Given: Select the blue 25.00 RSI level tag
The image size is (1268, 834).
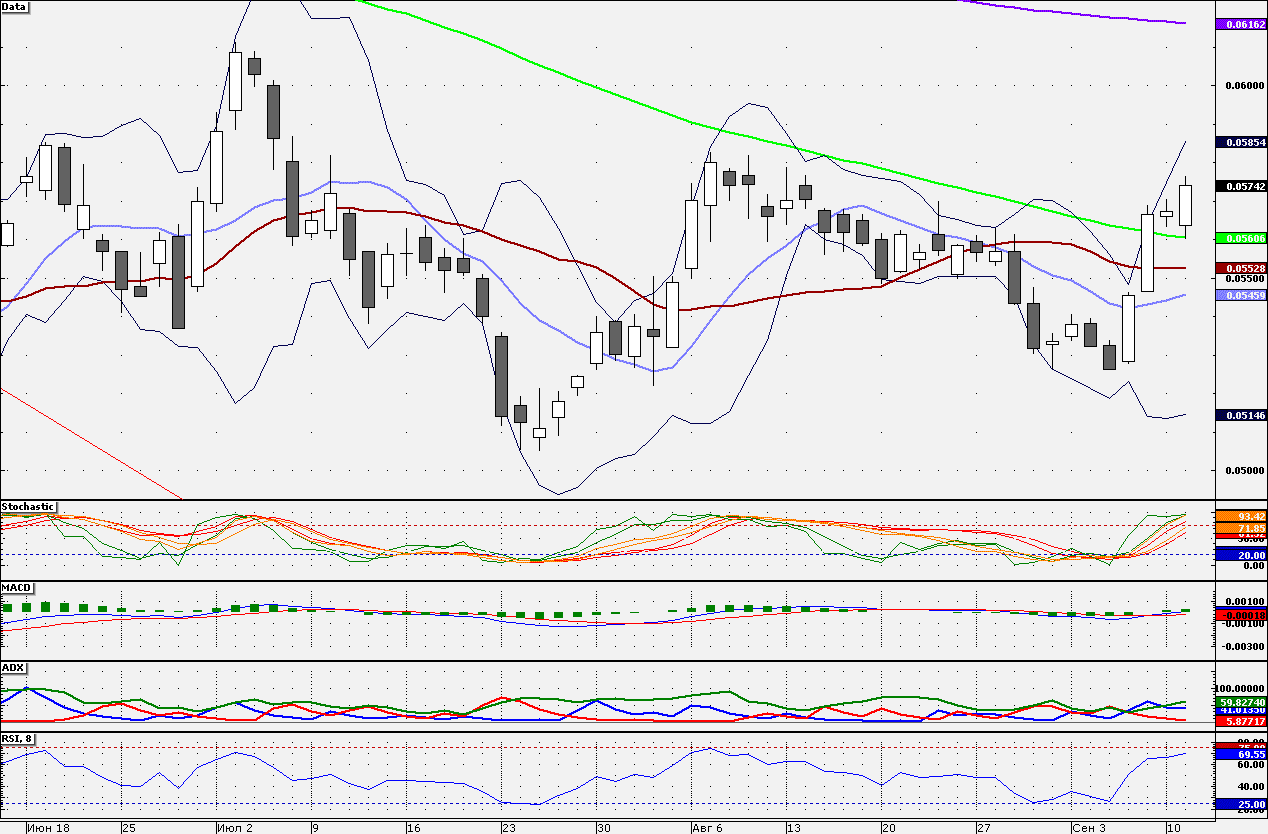Looking at the screenshot, I should pos(1240,804).
